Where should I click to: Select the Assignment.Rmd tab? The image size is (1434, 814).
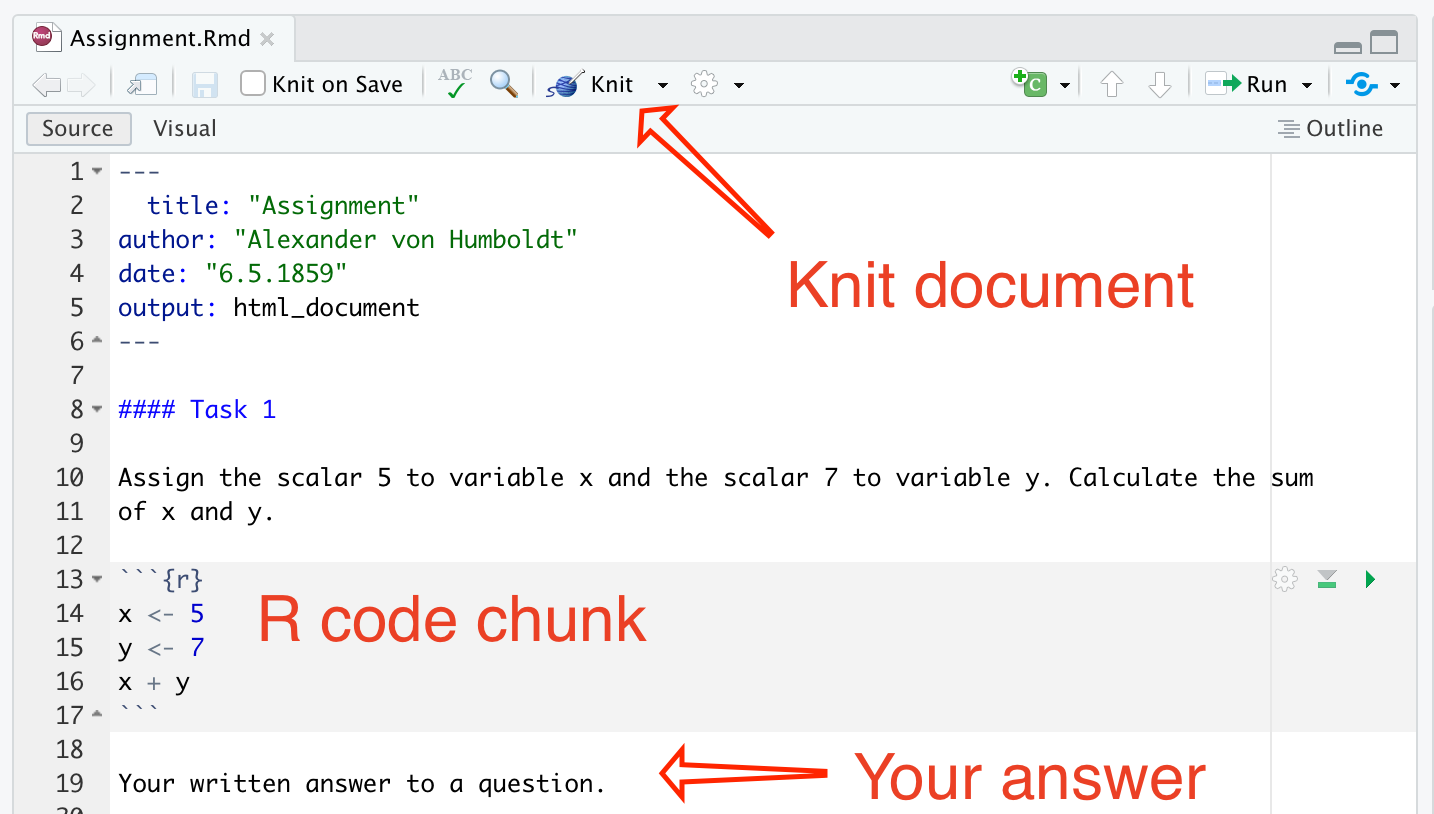158,39
